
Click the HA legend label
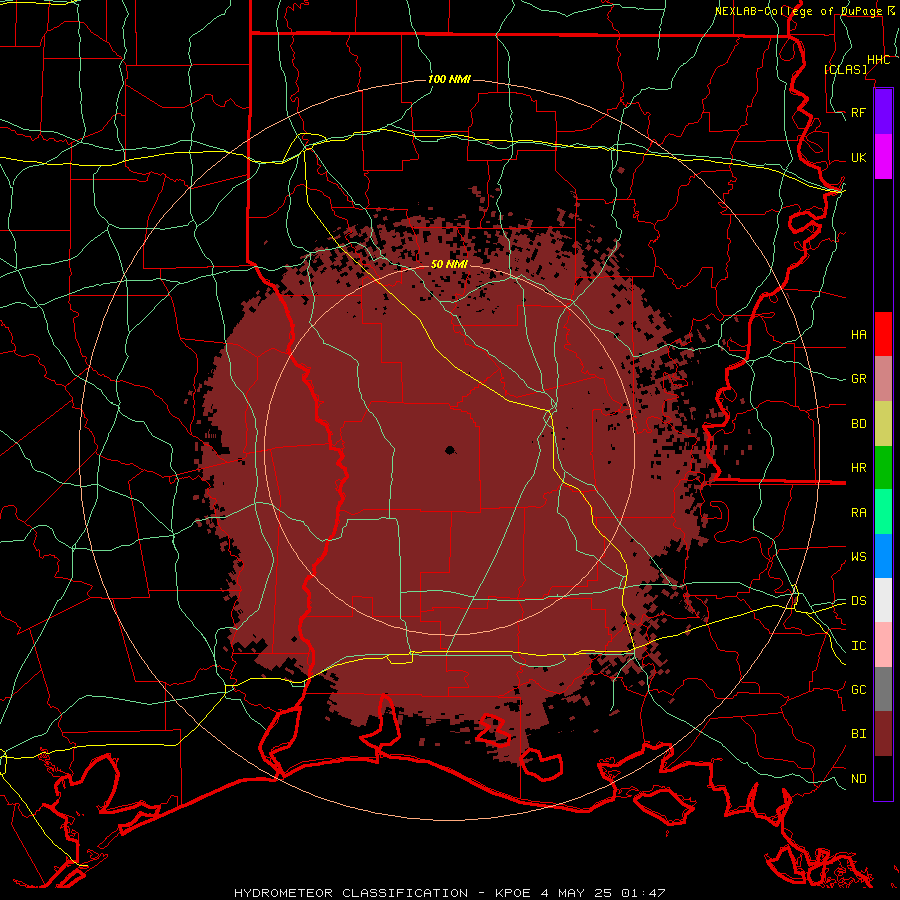click(859, 335)
